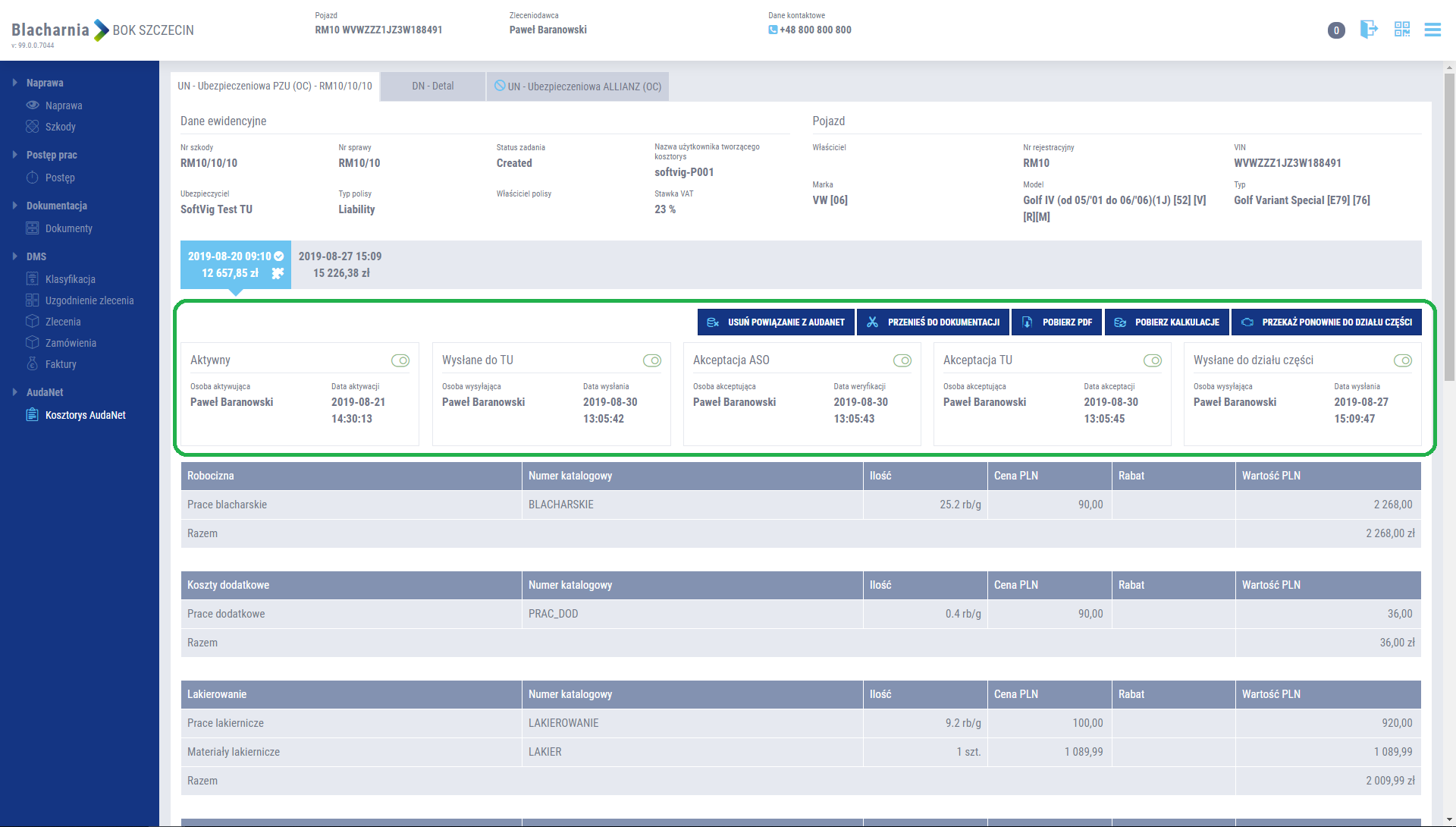The image size is (1456, 827).
Task: Click the QR code icon in header
Action: click(1401, 30)
